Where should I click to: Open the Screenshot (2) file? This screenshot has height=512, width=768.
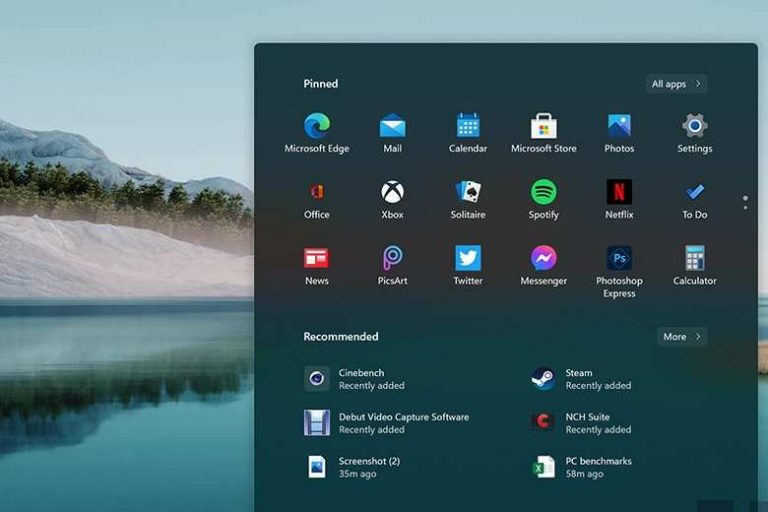click(x=352, y=467)
